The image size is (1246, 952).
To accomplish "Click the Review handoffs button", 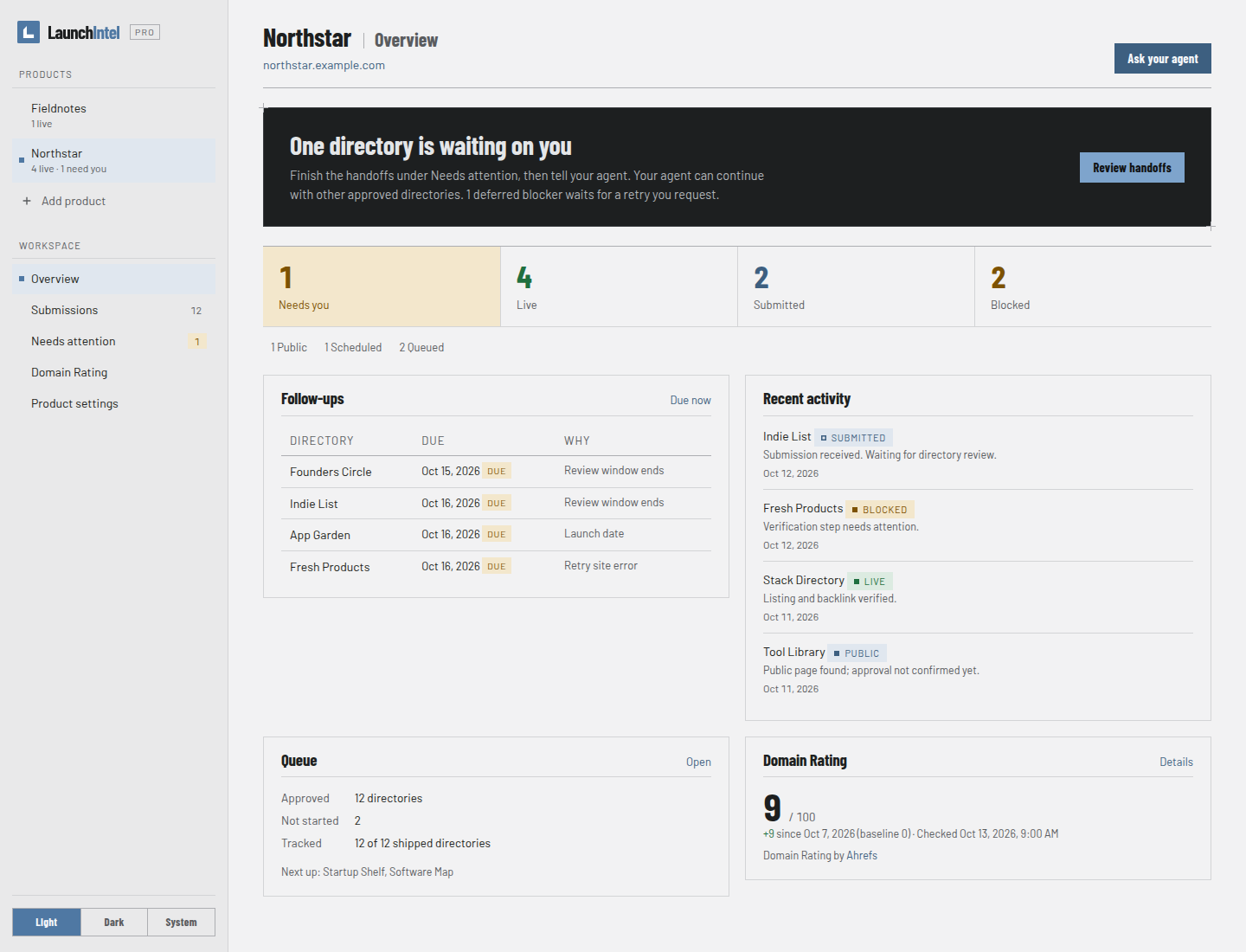I will click(1132, 168).
